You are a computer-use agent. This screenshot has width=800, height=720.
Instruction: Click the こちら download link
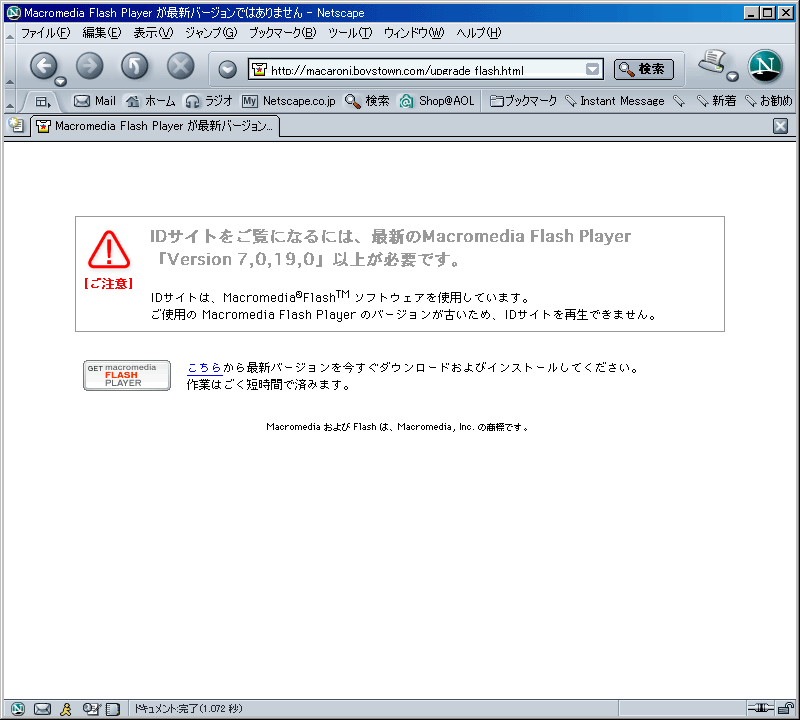205,367
